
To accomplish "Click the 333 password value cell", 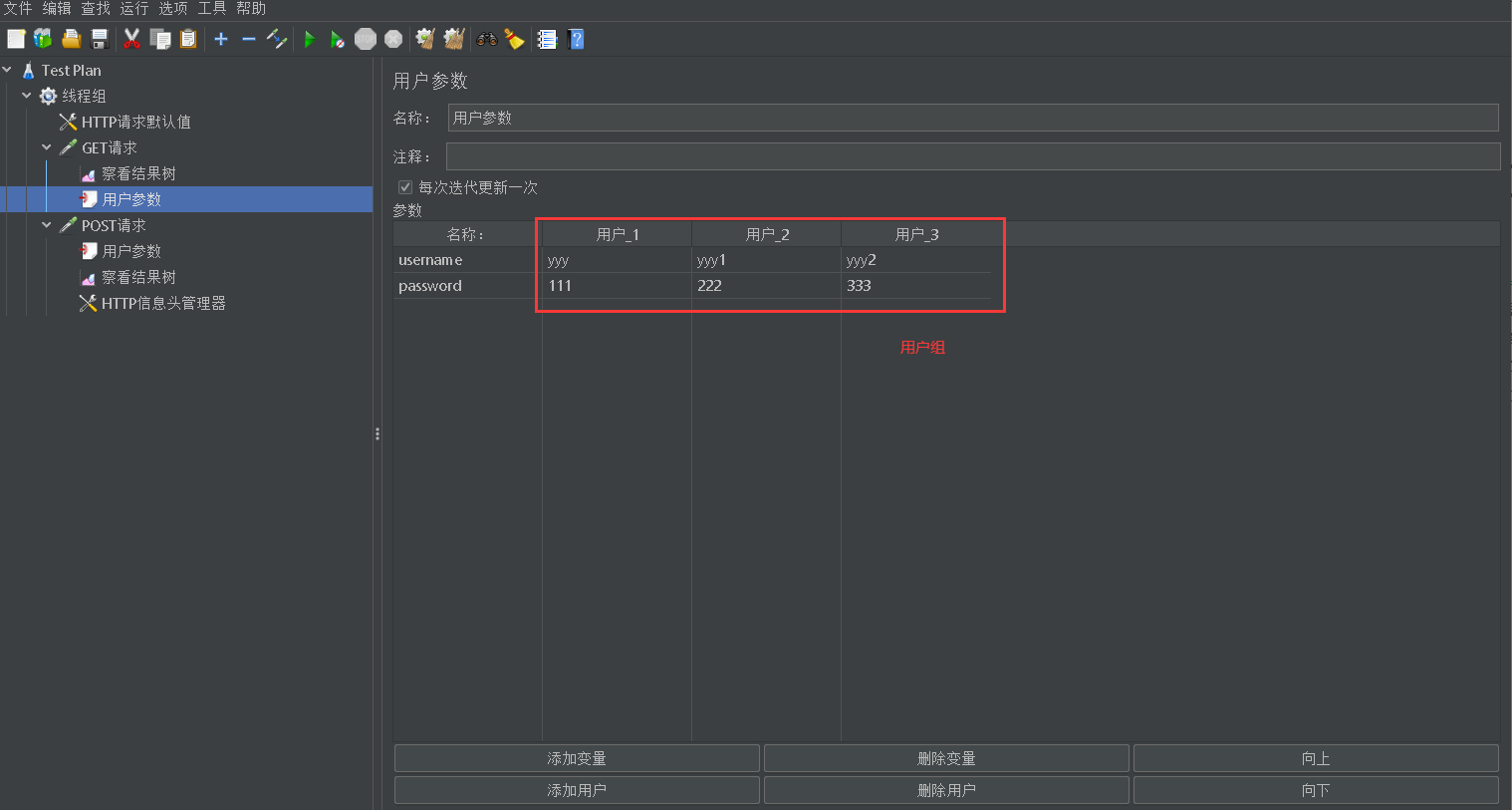I will tap(915, 285).
